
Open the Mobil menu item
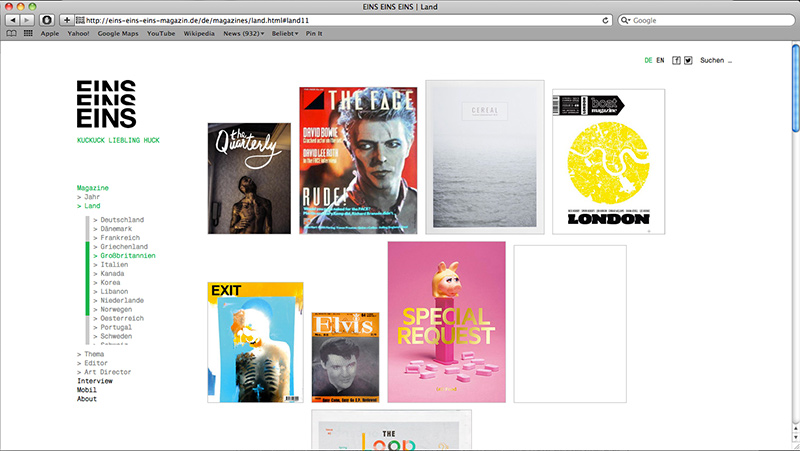pos(87,390)
